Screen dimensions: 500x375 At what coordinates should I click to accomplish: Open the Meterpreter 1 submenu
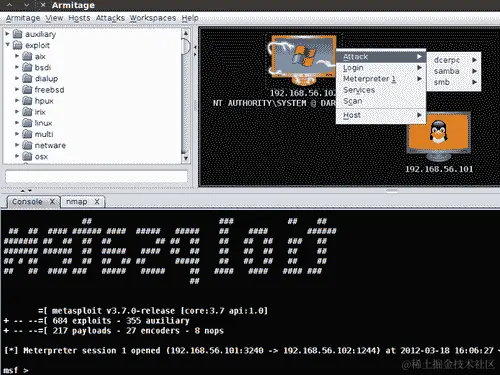coord(381,79)
